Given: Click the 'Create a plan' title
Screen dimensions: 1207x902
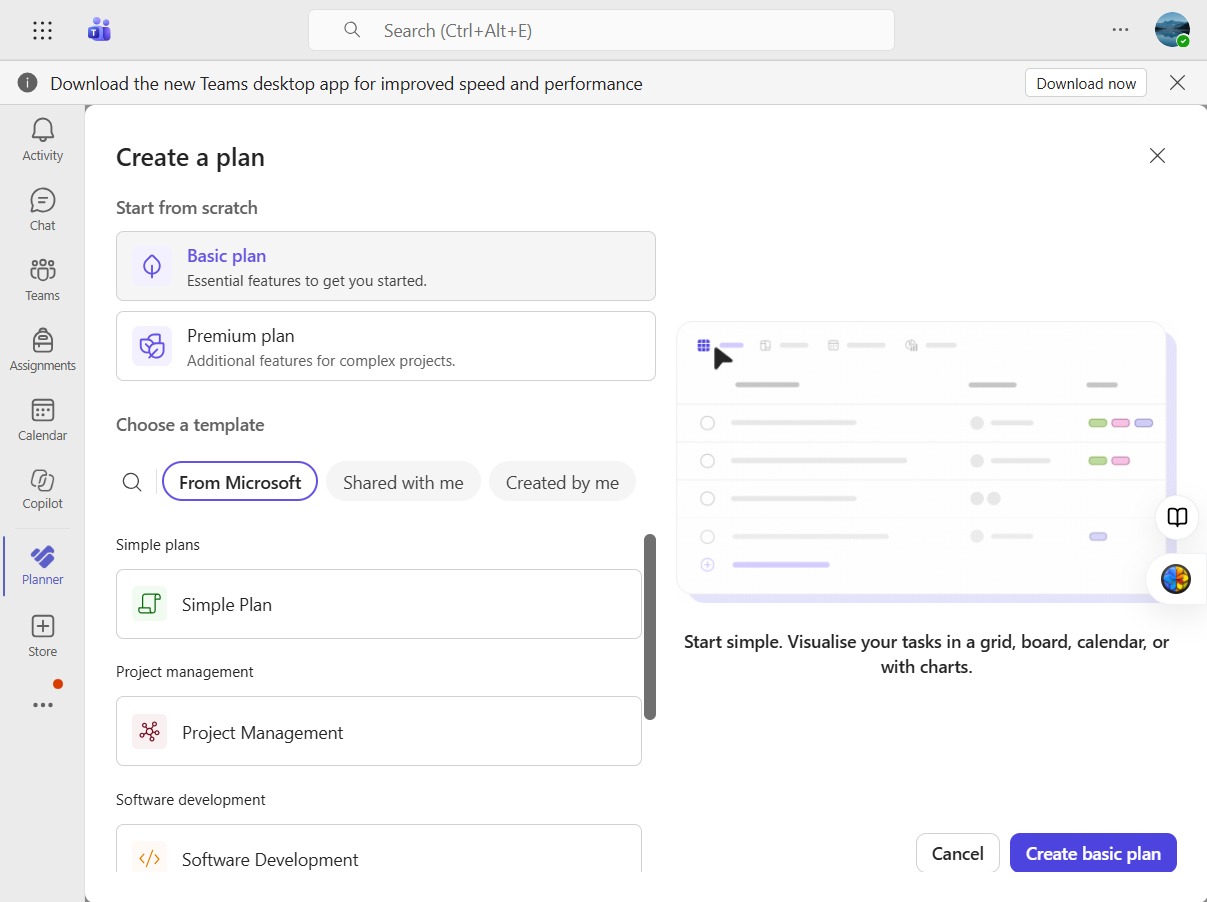Looking at the screenshot, I should coord(190,157).
